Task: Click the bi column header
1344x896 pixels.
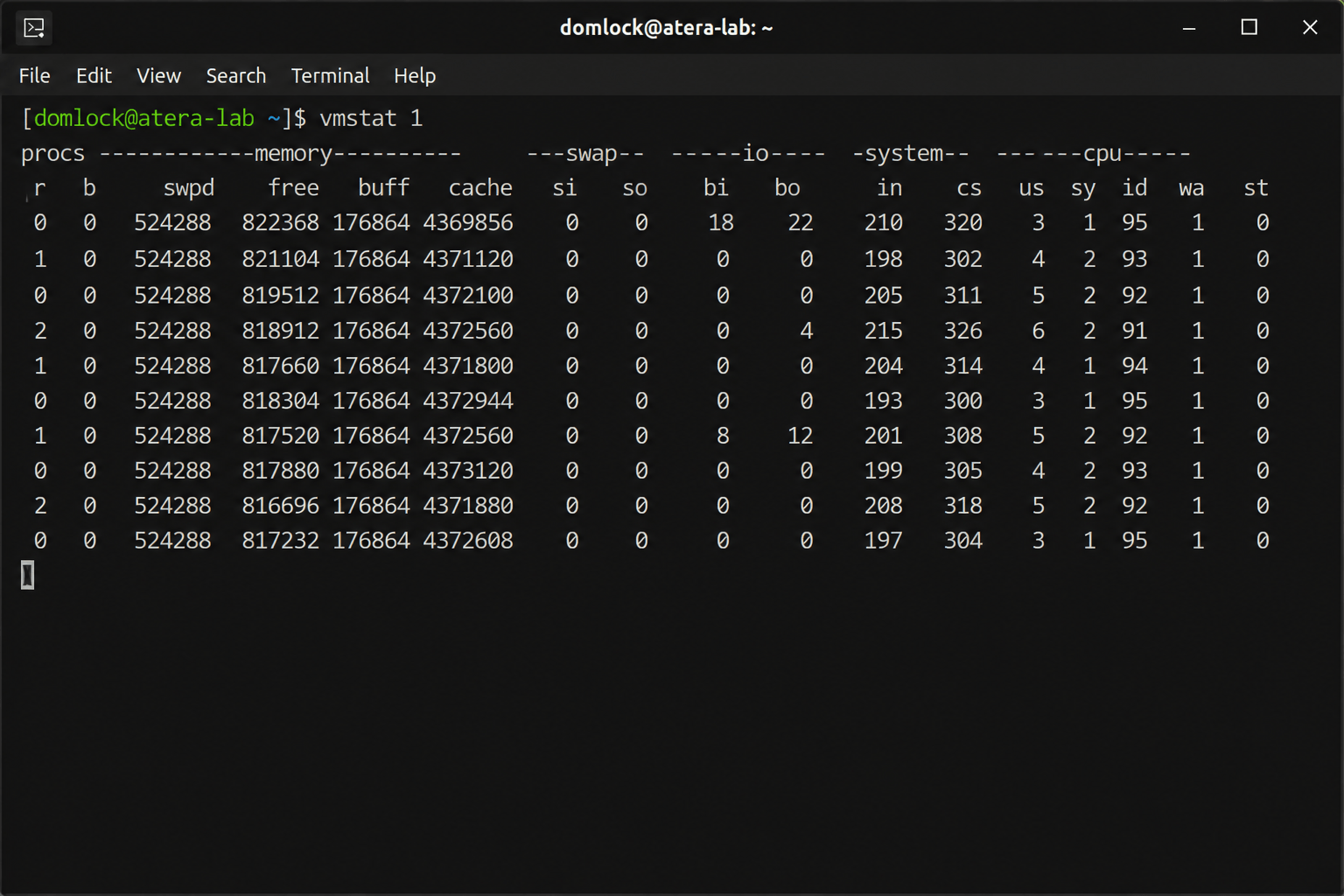Action: pyautogui.click(x=716, y=188)
